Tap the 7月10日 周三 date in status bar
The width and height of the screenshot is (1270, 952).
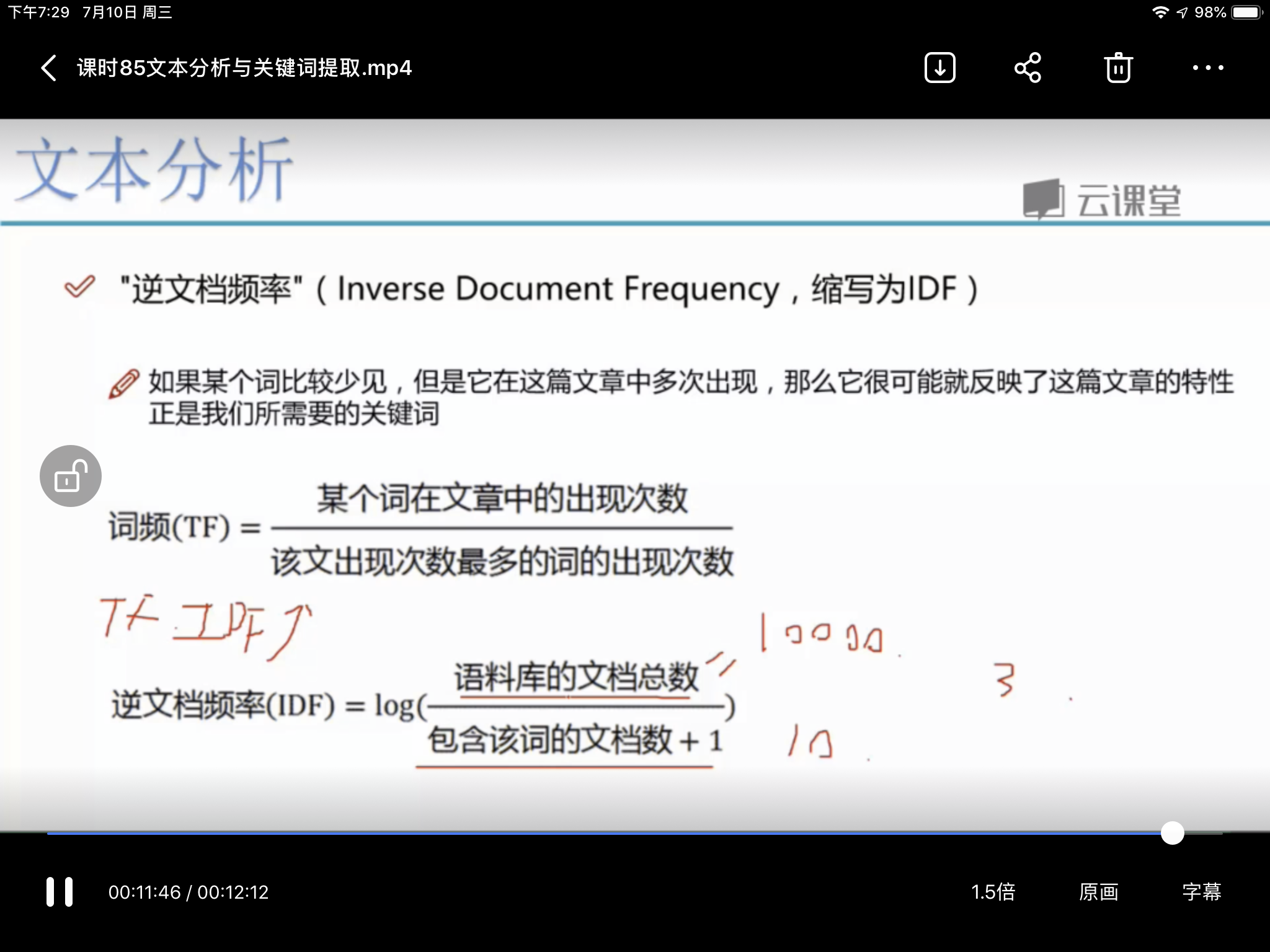(128, 12)
